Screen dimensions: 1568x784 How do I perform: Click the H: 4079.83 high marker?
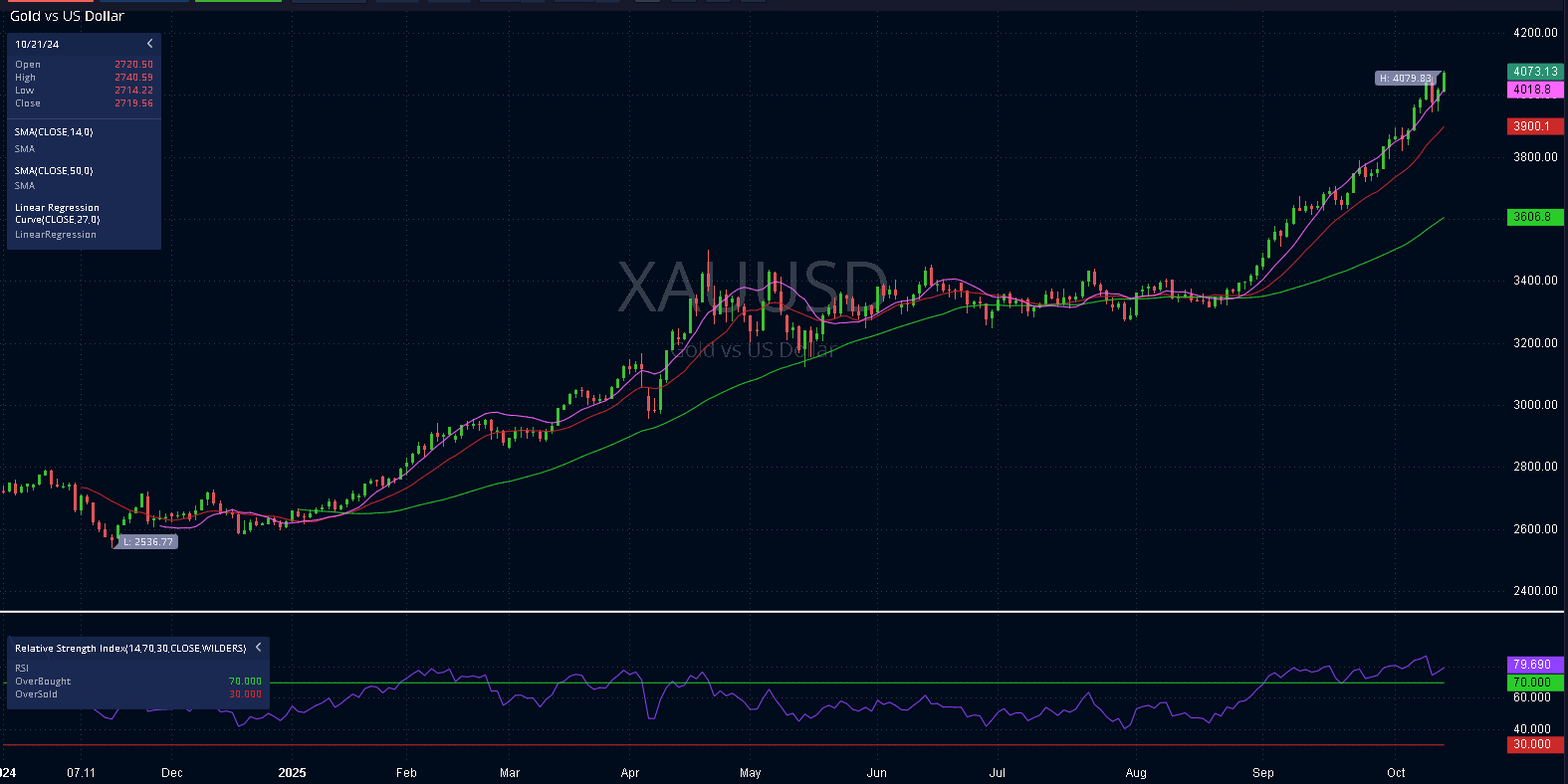(x=1405, y=79)
